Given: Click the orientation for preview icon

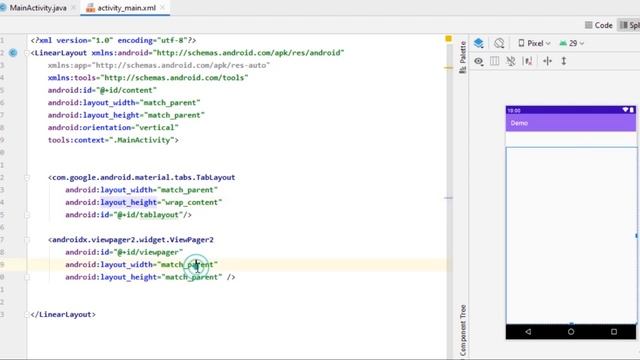Looking at the screenshot, I should pos(499,43).
